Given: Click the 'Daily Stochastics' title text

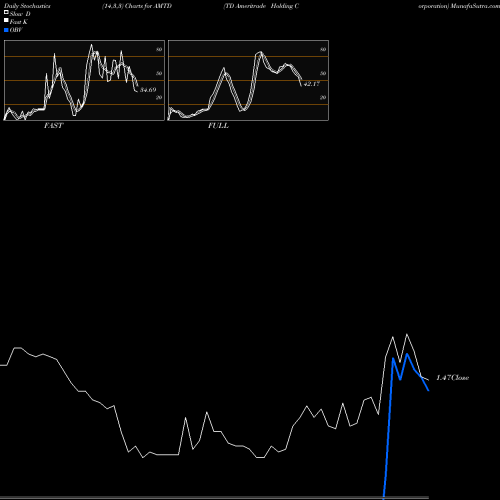Looking at the screenshot, I should tap(27, 6).
